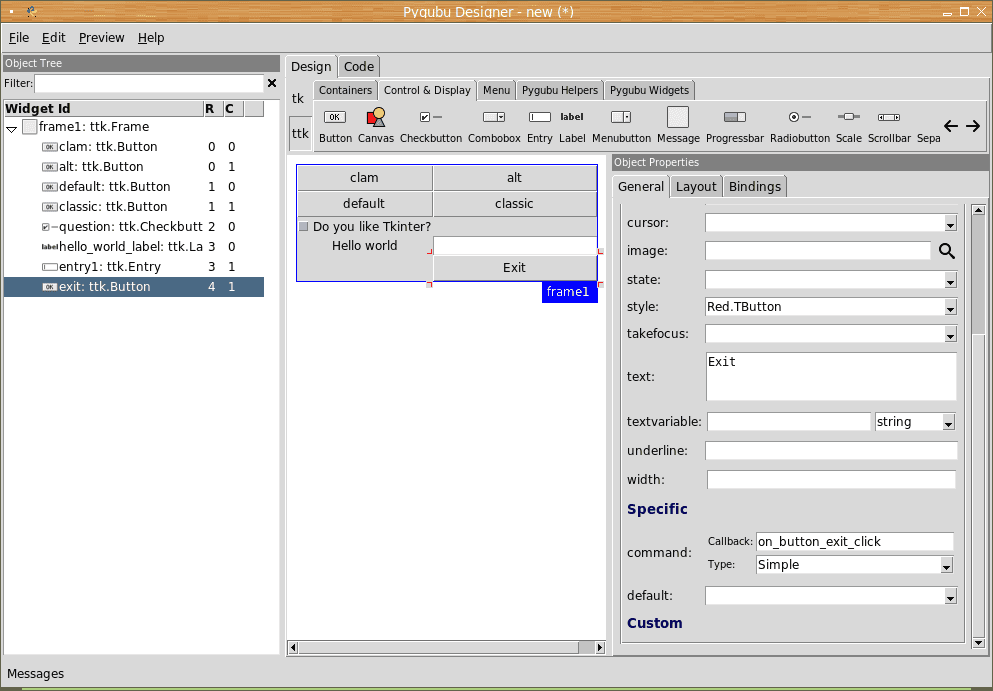Click the Exit button in design preview
Image resolution: width=993 pixels, height=691 pixels.
pyautogui.click(x=514, y=268)
